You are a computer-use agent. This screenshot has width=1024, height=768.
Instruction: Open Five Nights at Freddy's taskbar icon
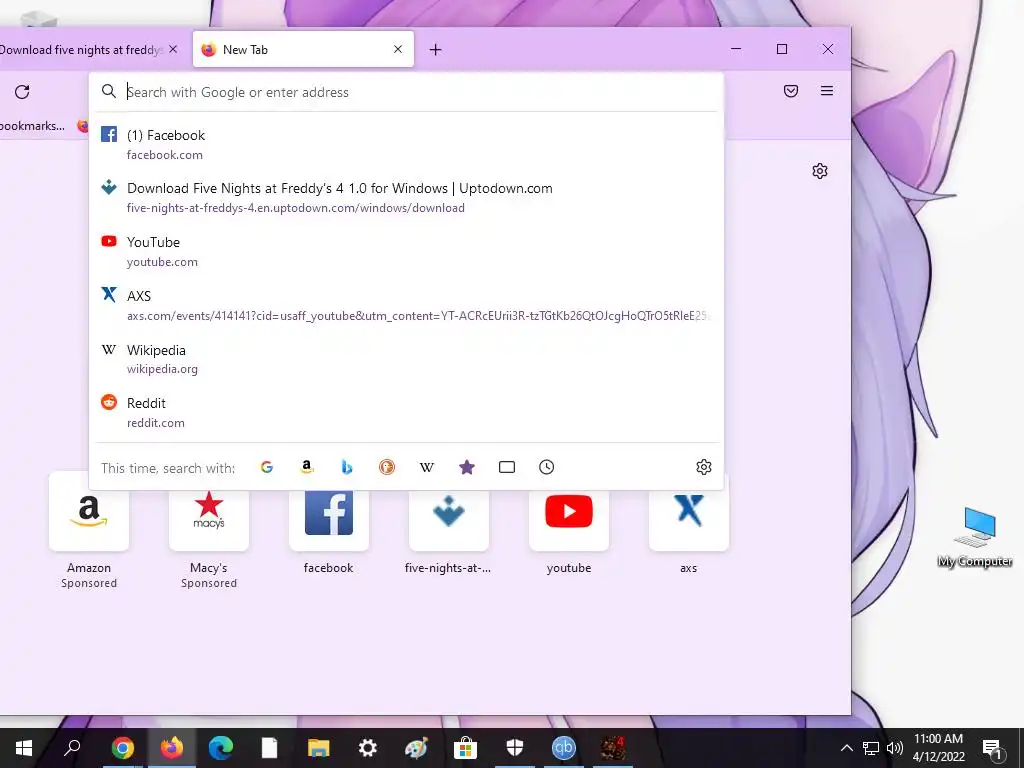point(613,748)
